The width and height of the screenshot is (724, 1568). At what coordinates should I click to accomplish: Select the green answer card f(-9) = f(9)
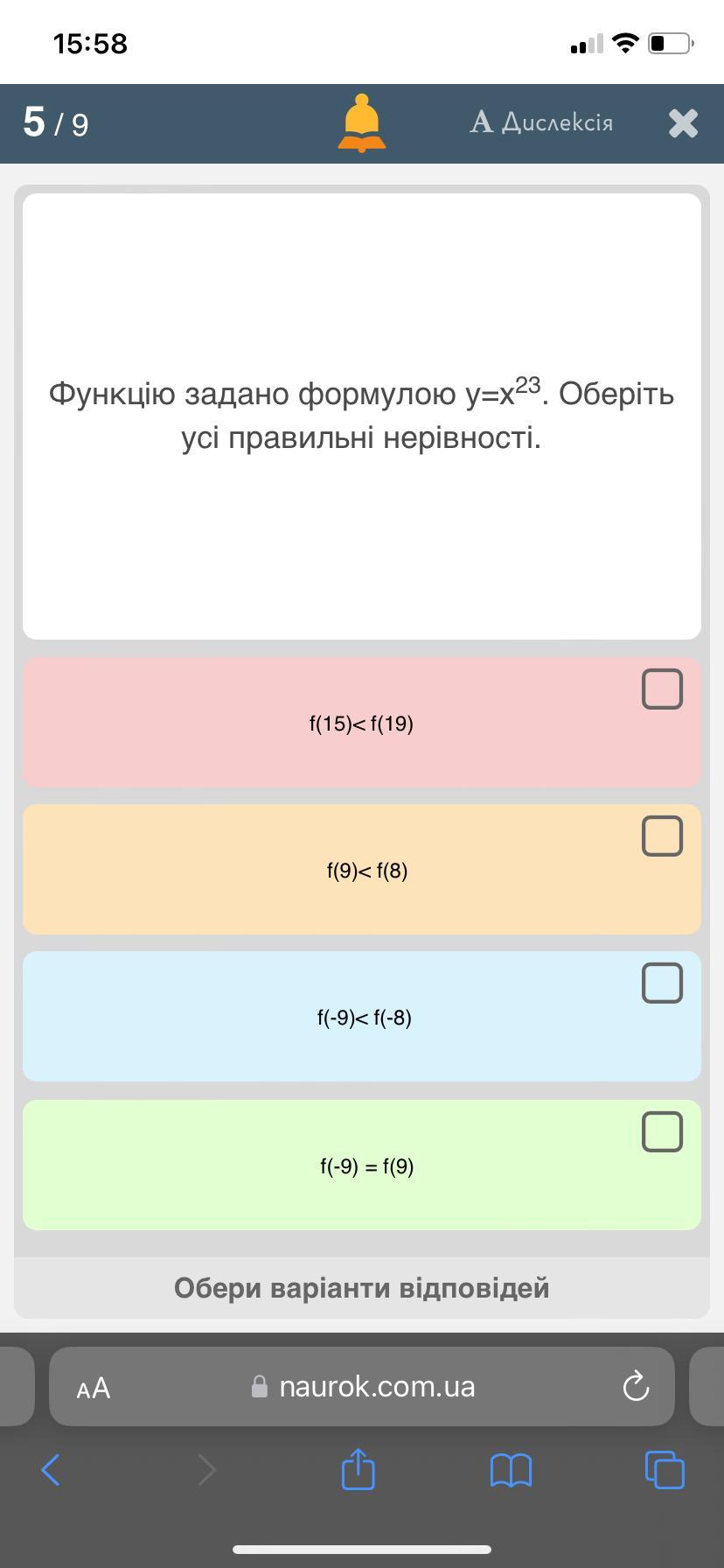pos(361,1166)
